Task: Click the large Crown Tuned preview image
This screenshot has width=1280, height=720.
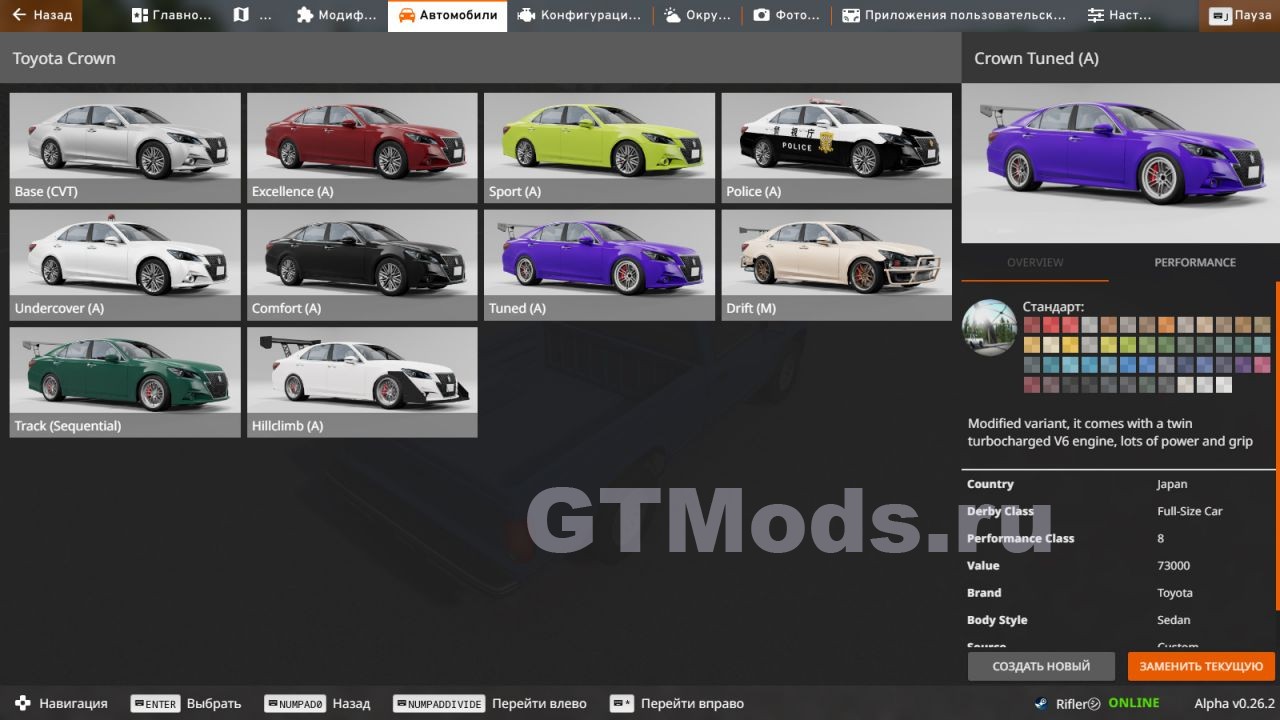Action: [1119, 163]
